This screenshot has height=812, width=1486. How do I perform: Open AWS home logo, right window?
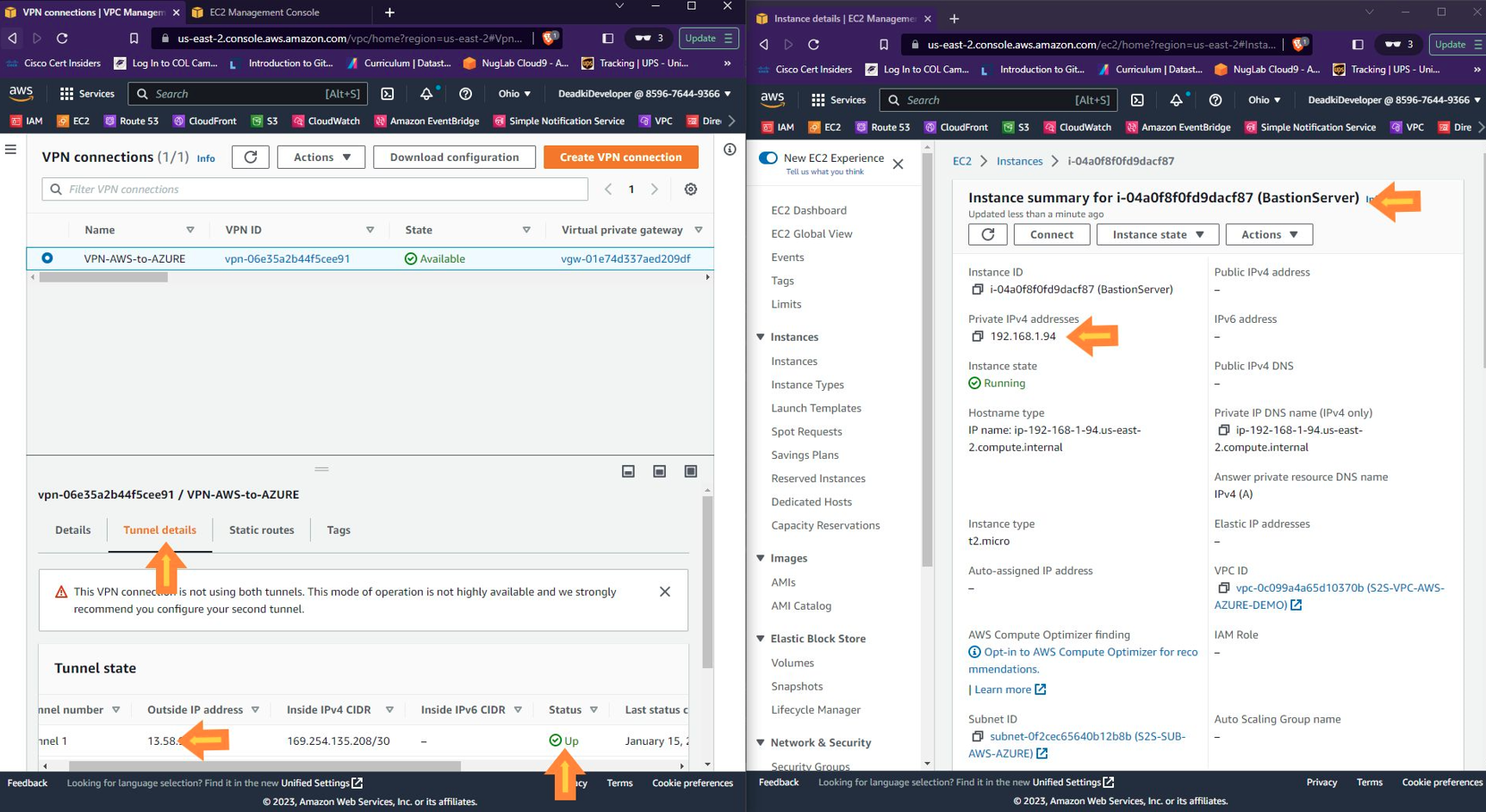[x=773, y=99]
